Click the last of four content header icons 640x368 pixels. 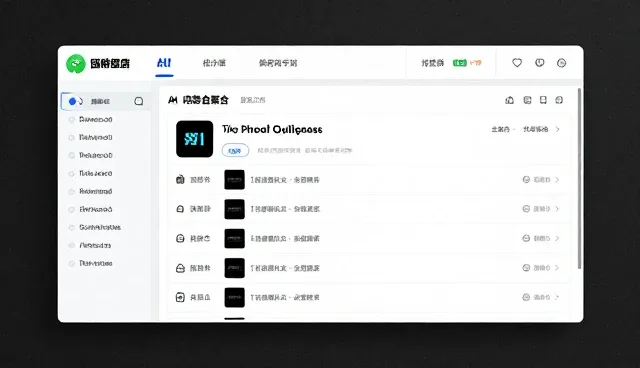[x=559, y=100]
